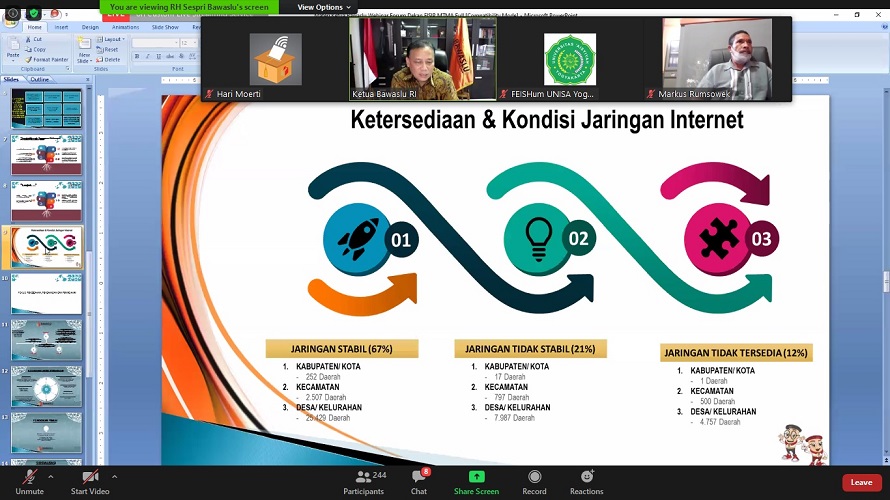
Task: Open the meeting info icon
Action: click(11, 14)
